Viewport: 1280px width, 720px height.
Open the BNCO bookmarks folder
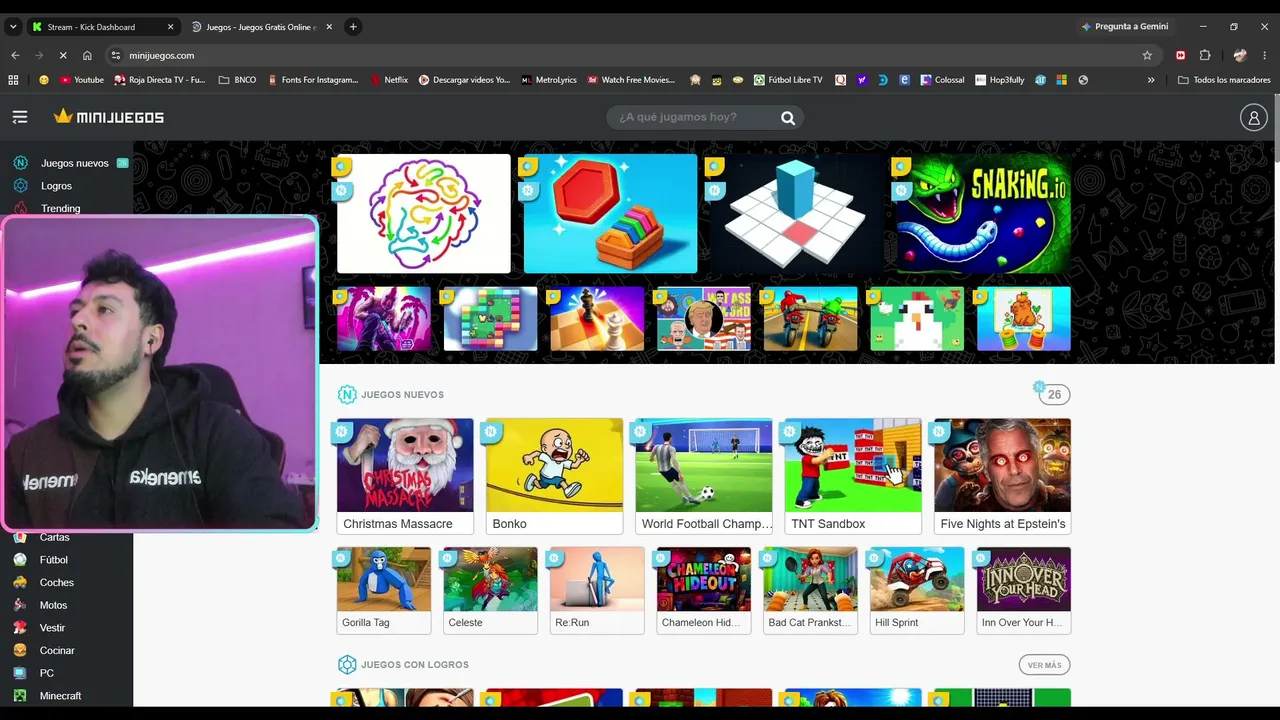tap(237, 80)
